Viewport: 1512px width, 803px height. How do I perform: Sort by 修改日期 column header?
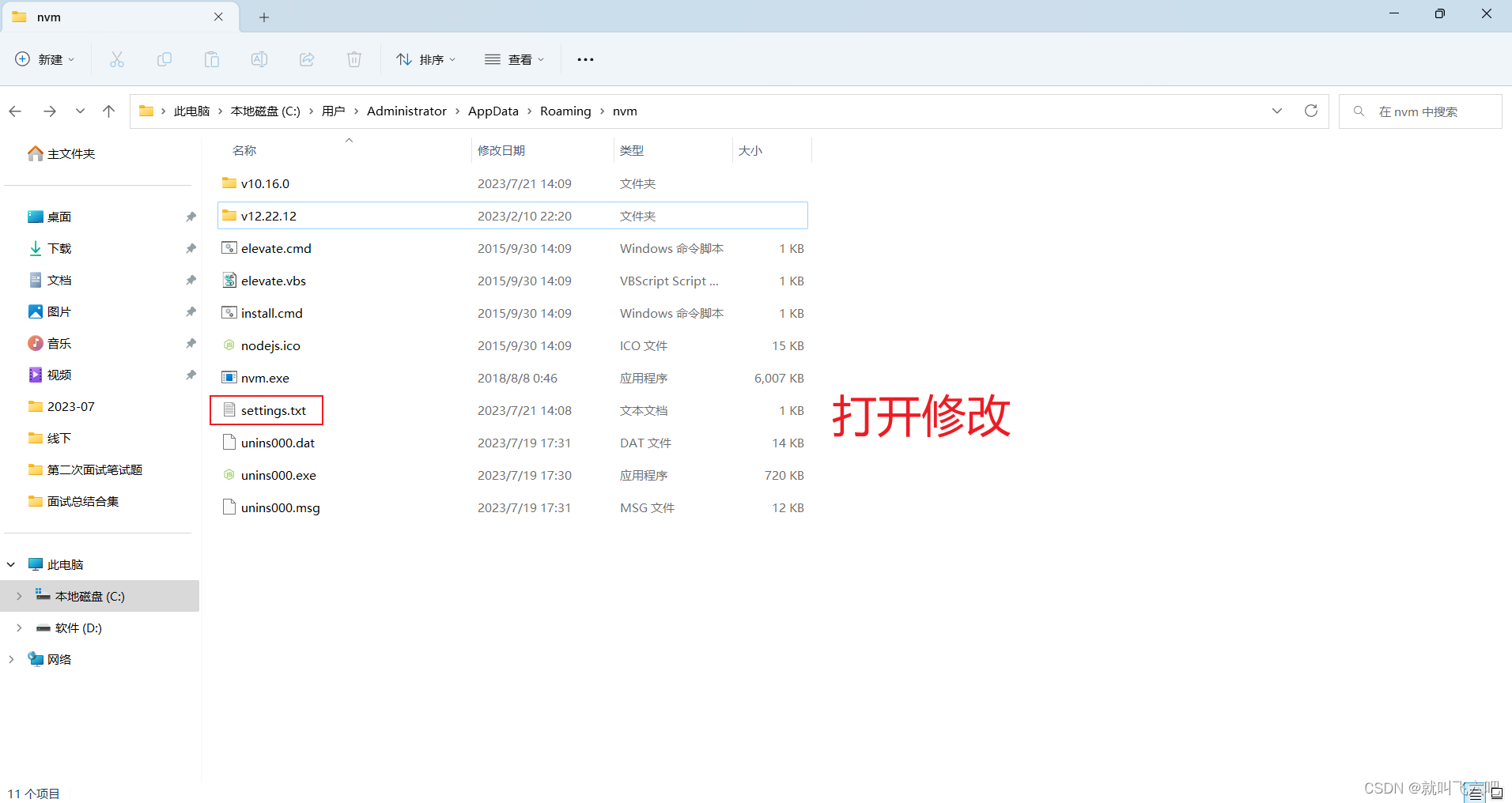click(501, 150)
